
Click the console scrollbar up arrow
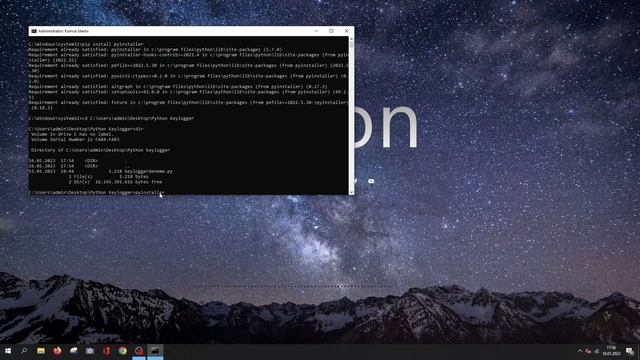[x=351, y=39]
